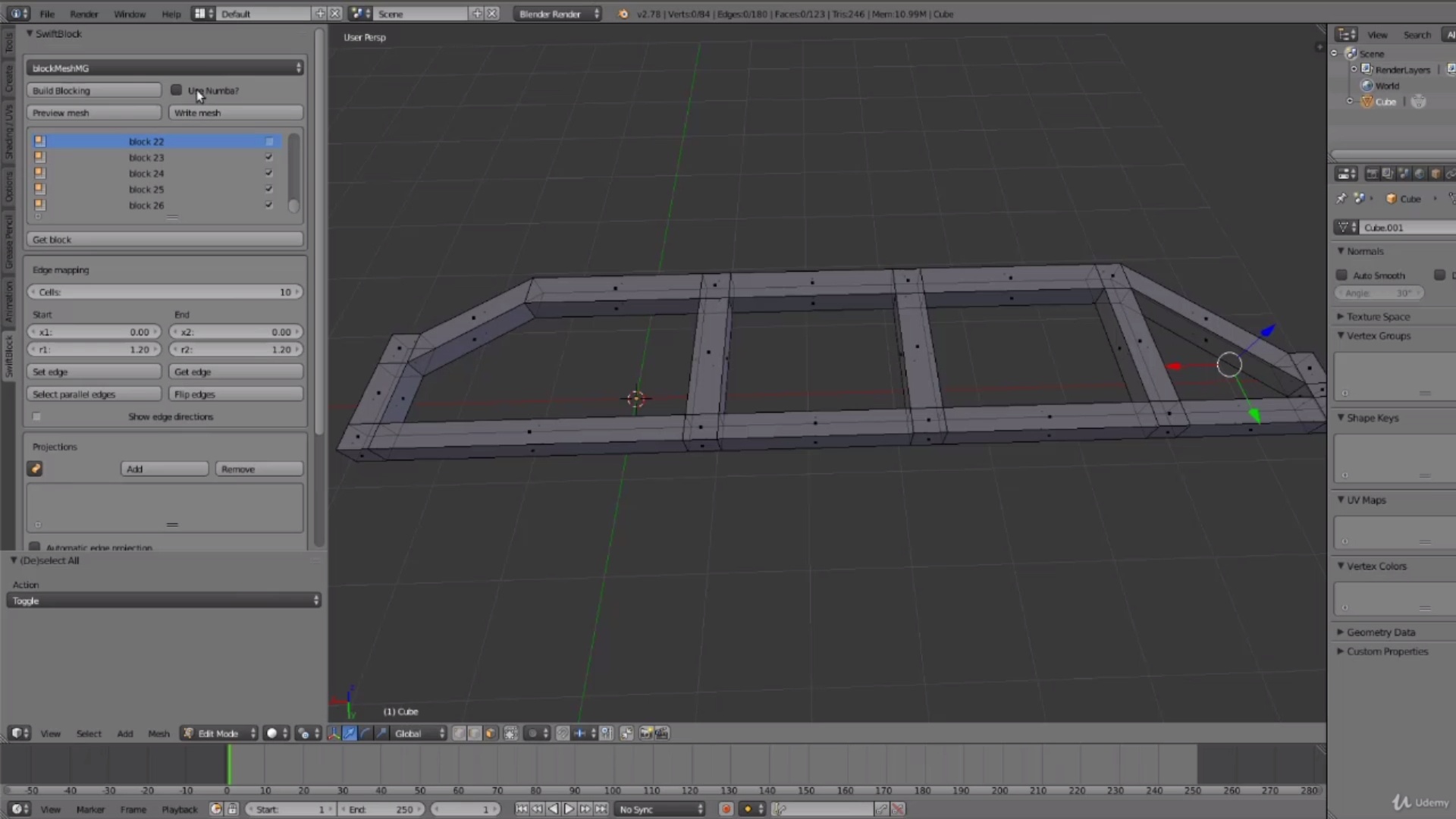Click the Select parallel edges button
This screenshot has height=819, width=1456.
coord(94,394)
